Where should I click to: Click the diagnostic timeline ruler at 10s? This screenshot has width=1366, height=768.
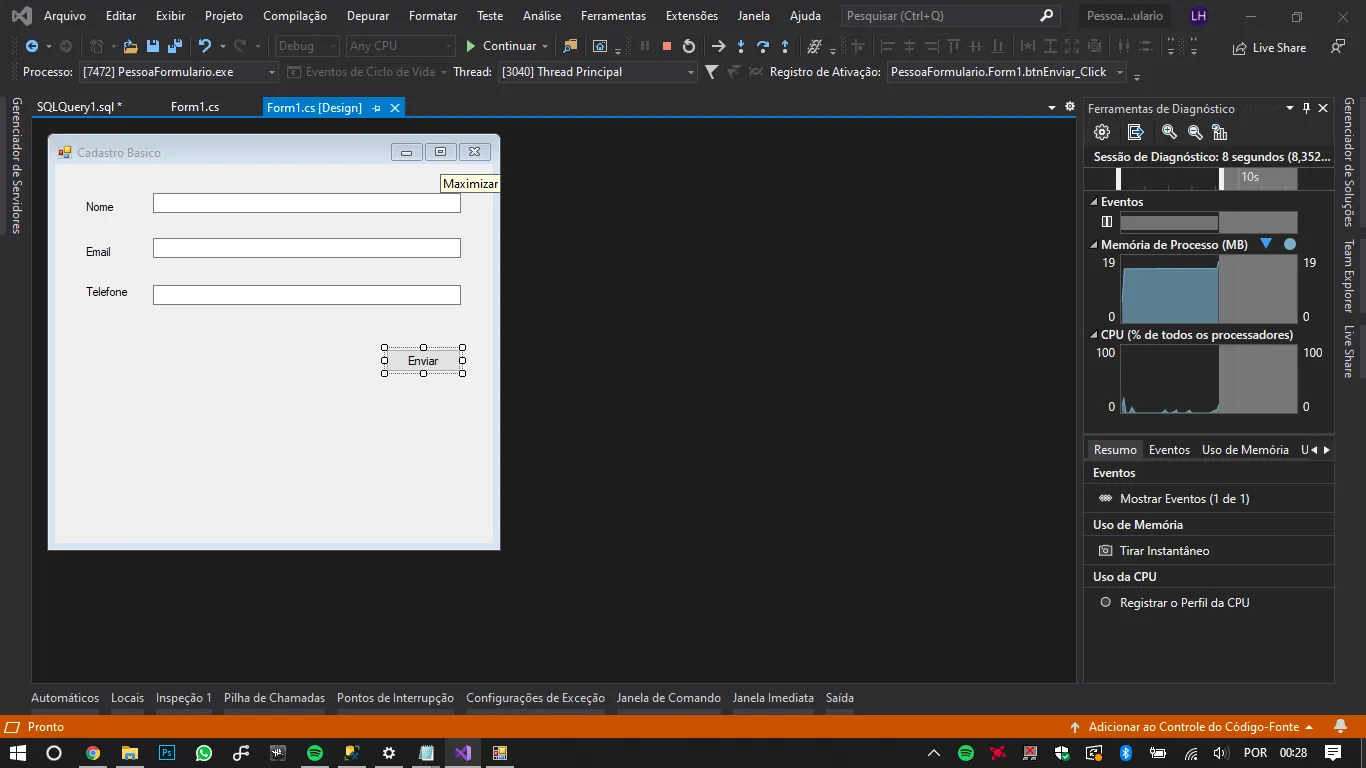click(x=1250, y=178)
